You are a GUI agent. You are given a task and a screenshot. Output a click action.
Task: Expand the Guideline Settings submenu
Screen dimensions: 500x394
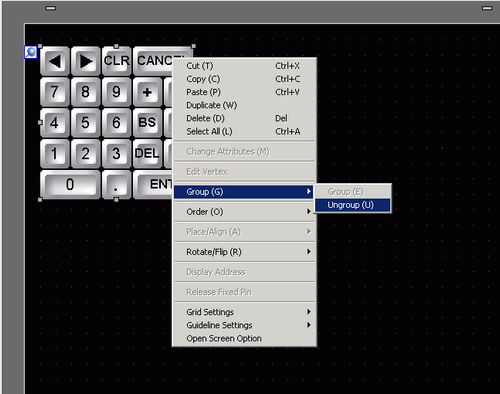pos(244,325)
